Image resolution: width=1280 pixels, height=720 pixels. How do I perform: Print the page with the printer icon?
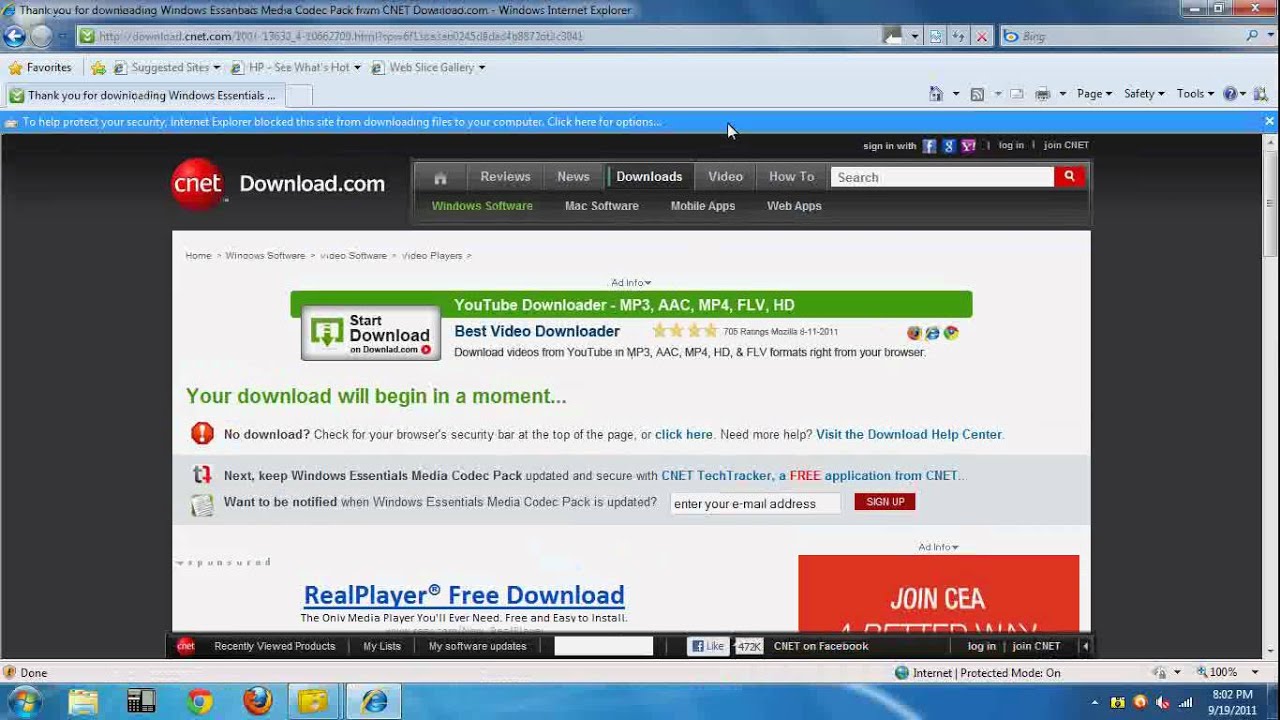tap(1042, 94)
